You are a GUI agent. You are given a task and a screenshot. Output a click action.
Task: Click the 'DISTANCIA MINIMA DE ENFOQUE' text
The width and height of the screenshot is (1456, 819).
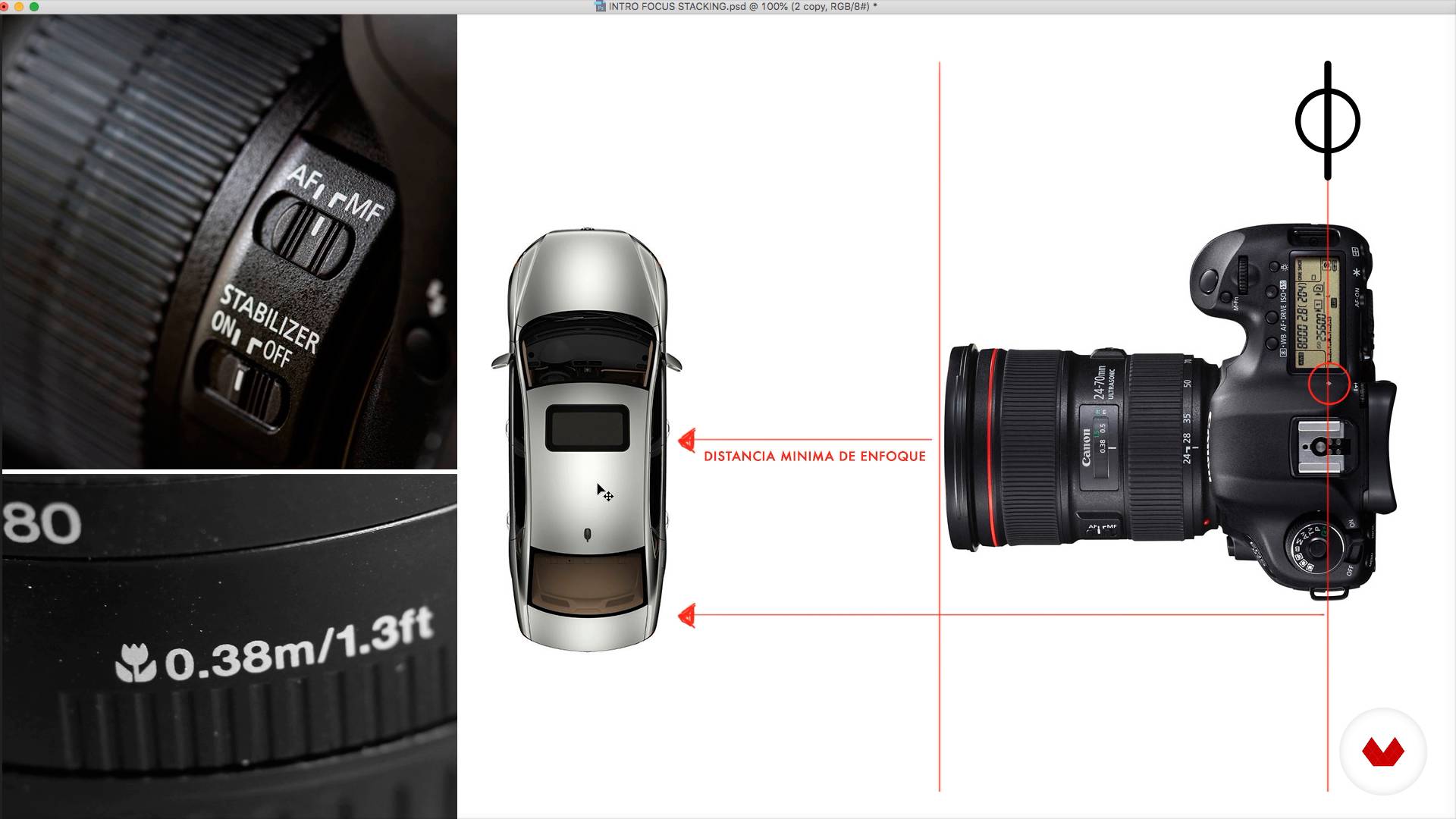coord(814,456)
